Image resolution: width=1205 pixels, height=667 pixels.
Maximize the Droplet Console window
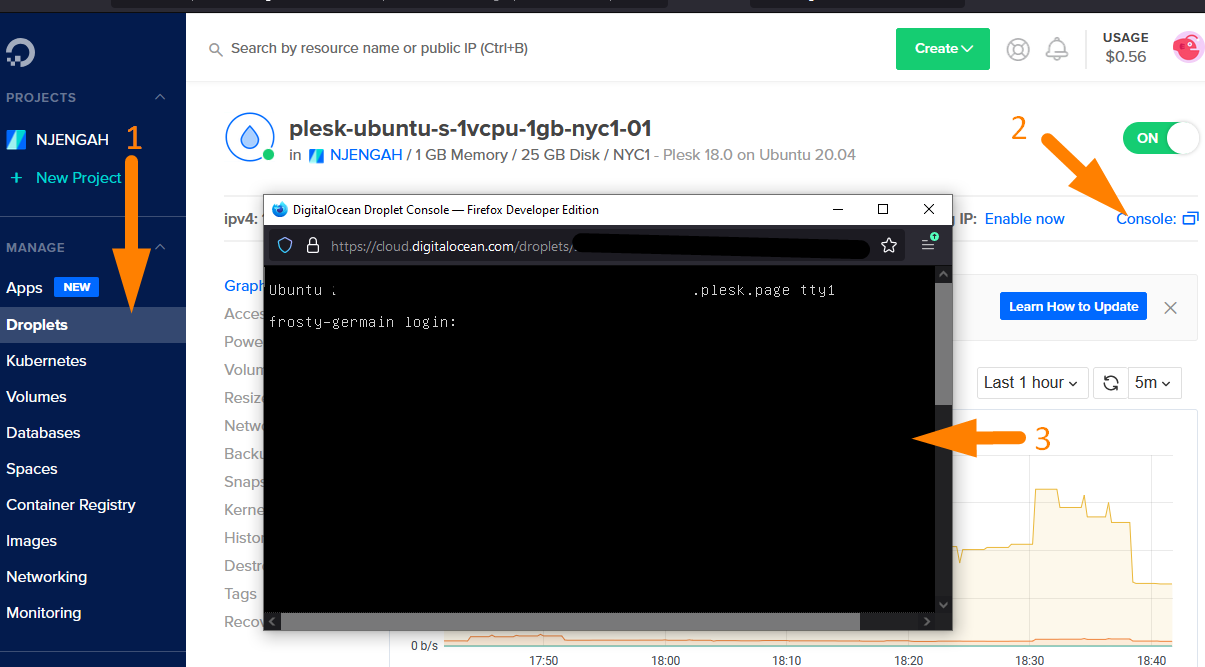pyautogui.click(x=883, y=209)
